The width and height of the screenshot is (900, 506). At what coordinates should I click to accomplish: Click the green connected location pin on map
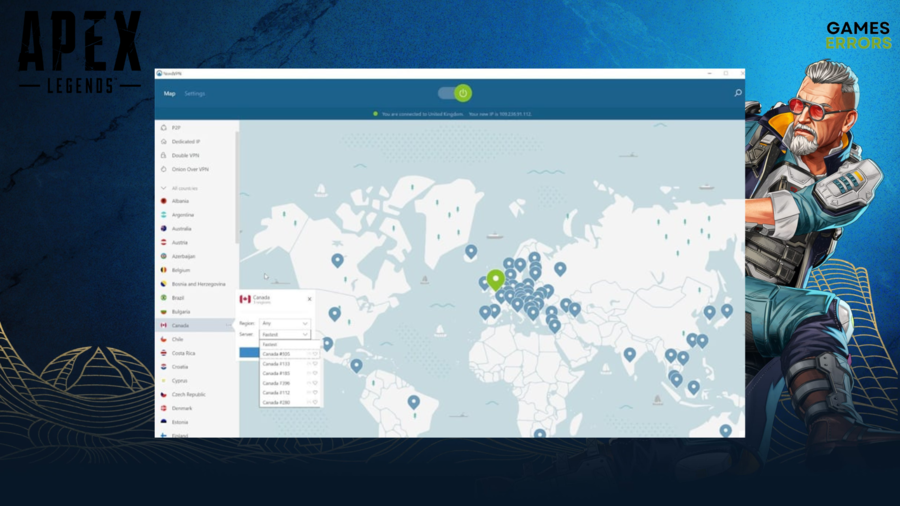coord(495,279)
